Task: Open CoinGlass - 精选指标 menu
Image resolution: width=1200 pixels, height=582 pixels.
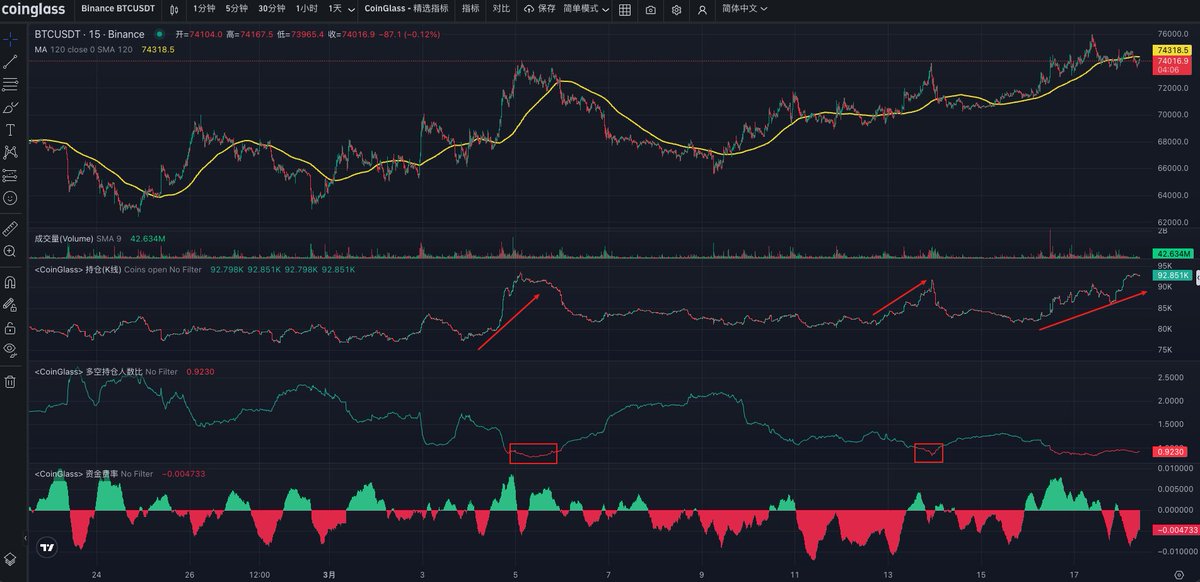Action: click(406, 9)
